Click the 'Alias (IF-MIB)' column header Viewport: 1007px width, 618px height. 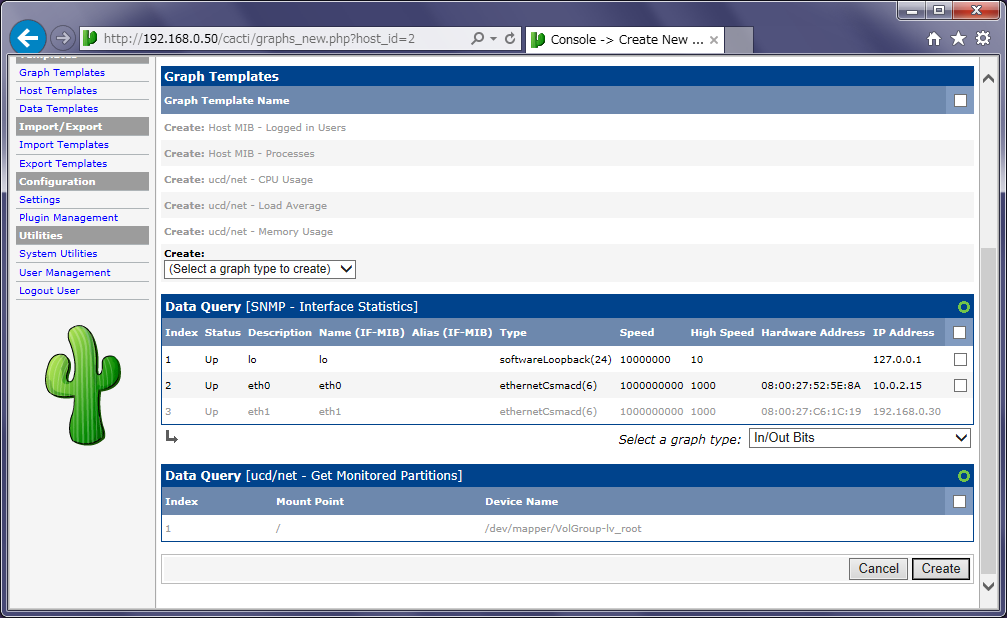(x=451, y=333)
